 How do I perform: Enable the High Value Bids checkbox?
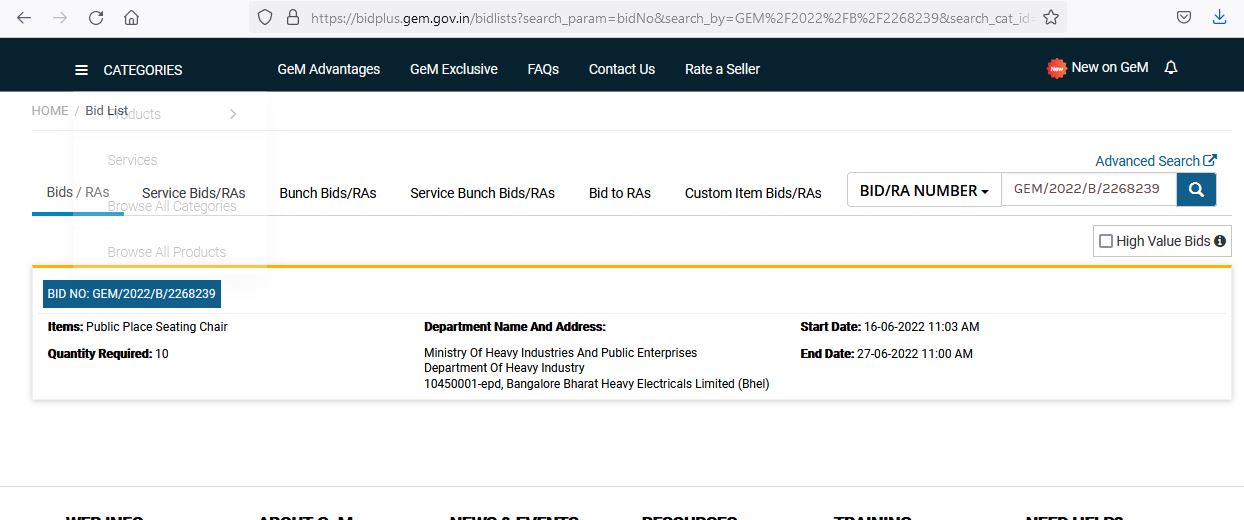1106,241
